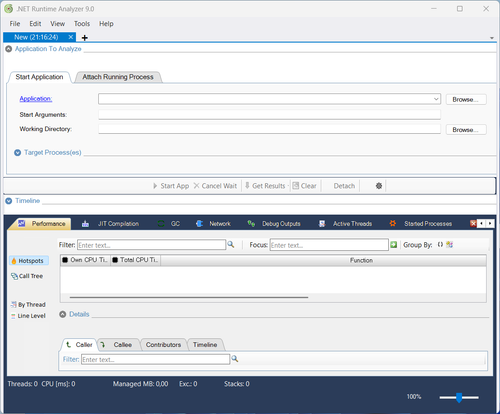500x414 pixels.
Task: Expand the Target Process(es) section
Action: [18, 153]
